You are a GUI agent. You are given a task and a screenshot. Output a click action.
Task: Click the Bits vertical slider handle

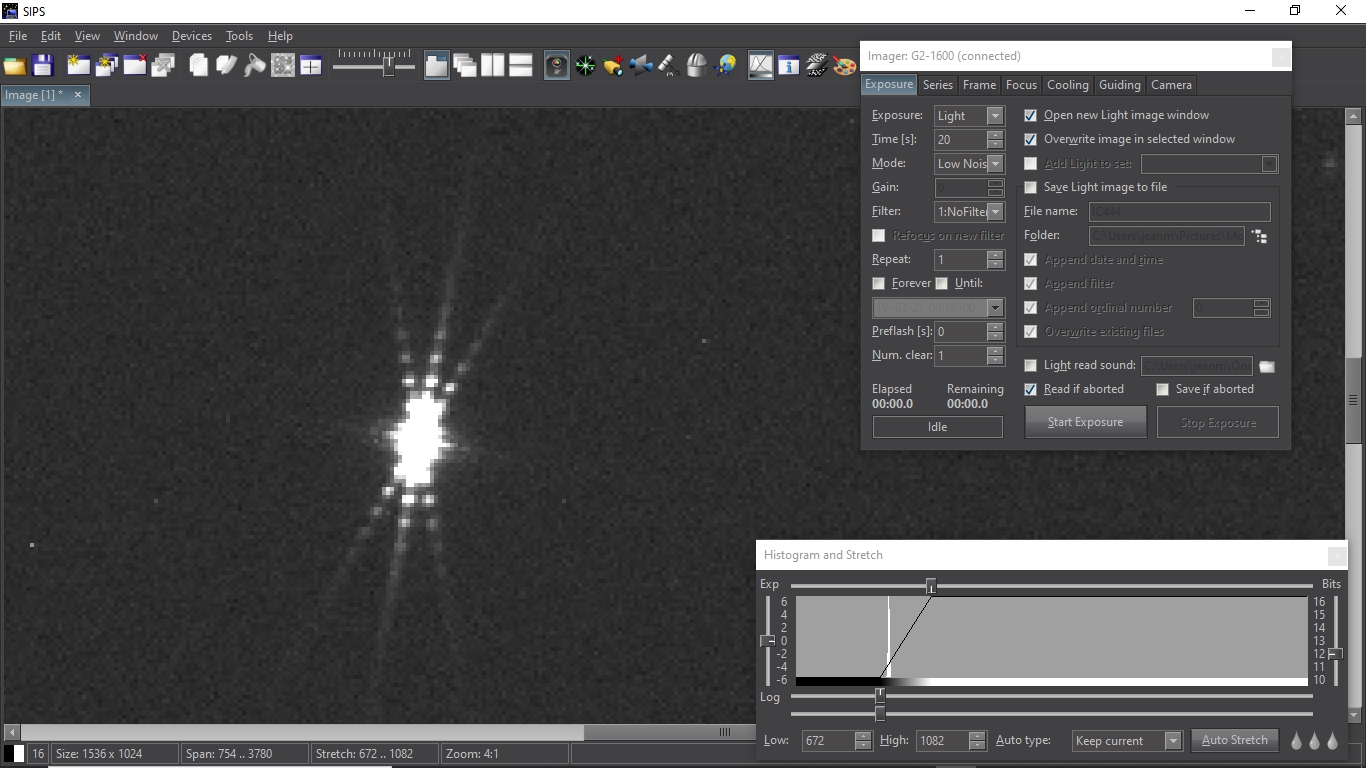[1335, 654]
